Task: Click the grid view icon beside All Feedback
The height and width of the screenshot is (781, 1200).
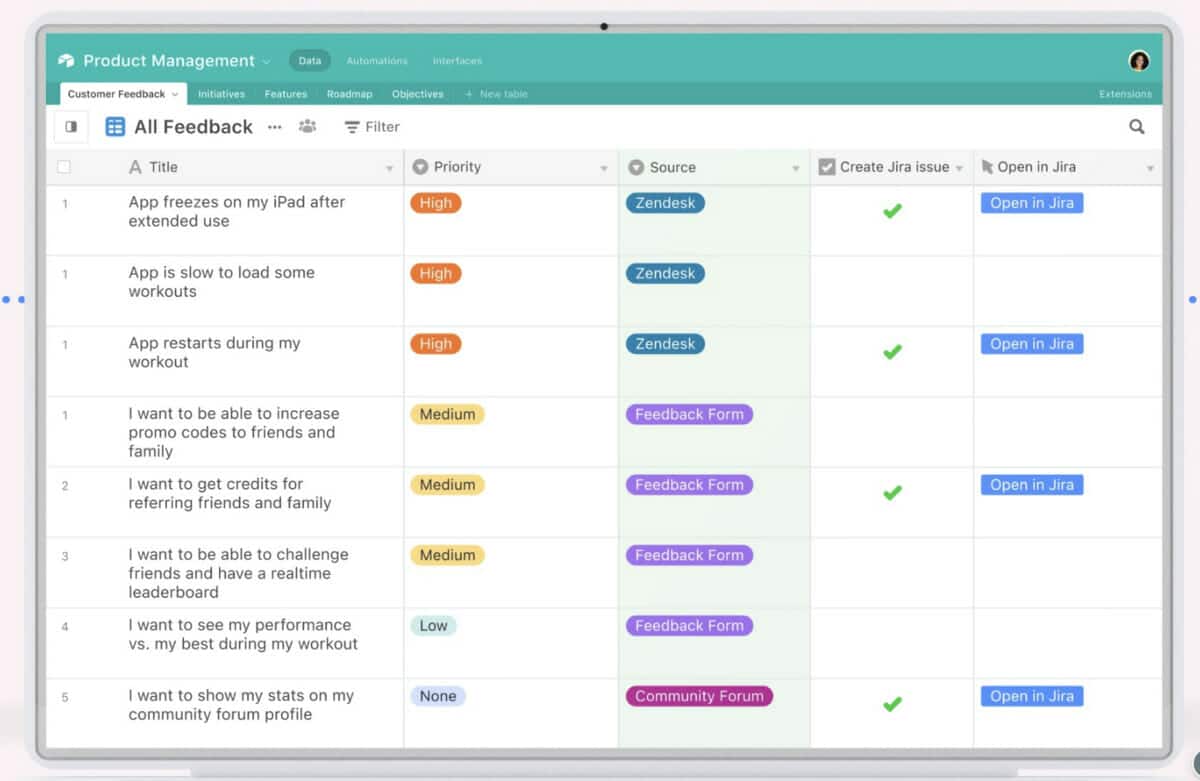Action: pyautogui.click(x=115, y=127)
